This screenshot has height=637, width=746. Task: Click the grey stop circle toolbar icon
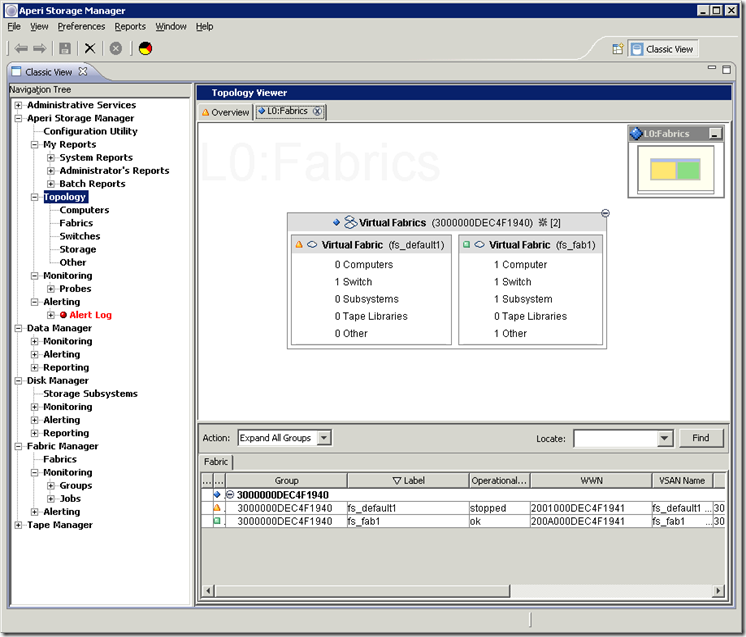(116, 49)
